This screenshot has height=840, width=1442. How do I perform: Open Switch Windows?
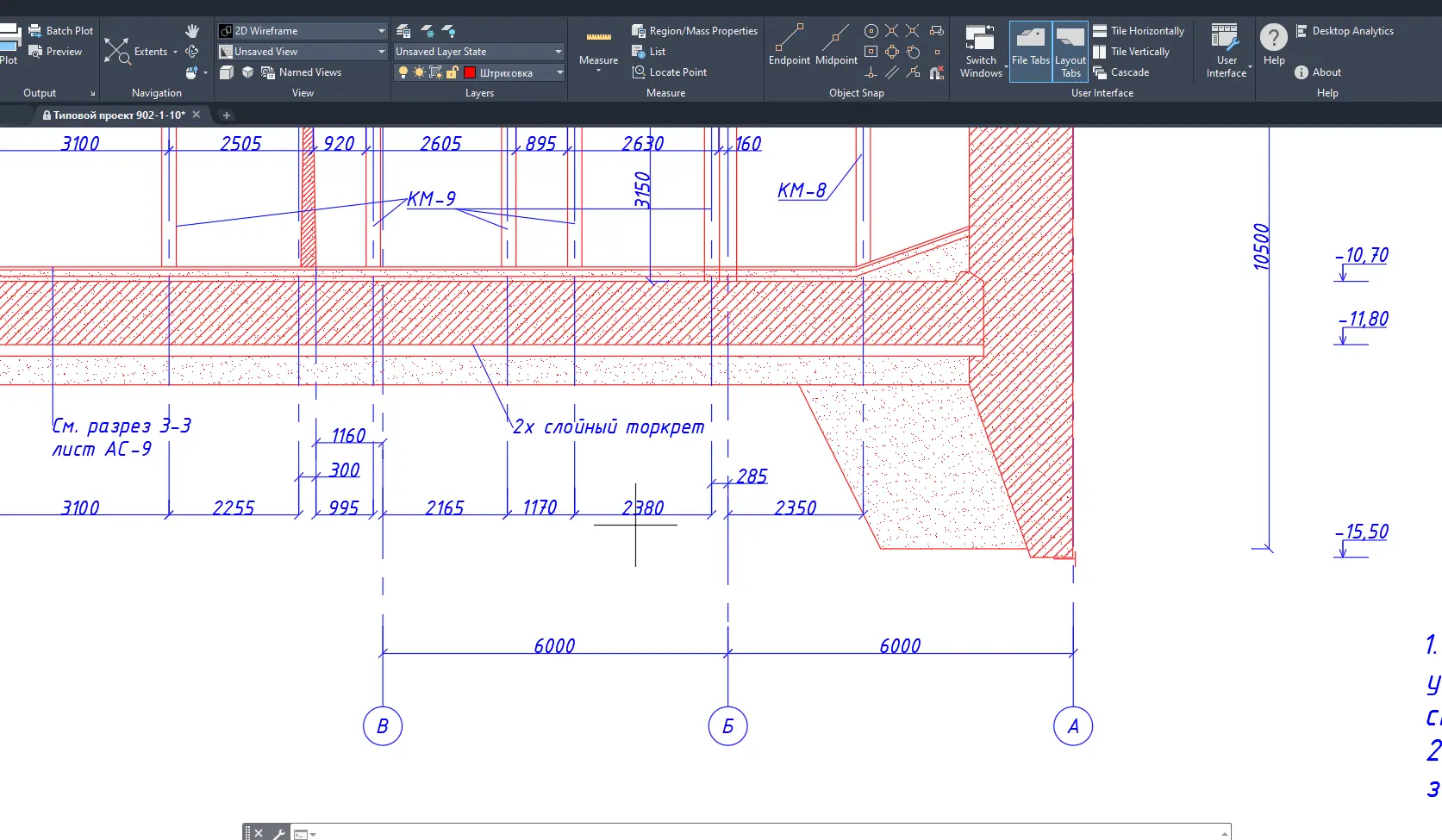[981, 52]
